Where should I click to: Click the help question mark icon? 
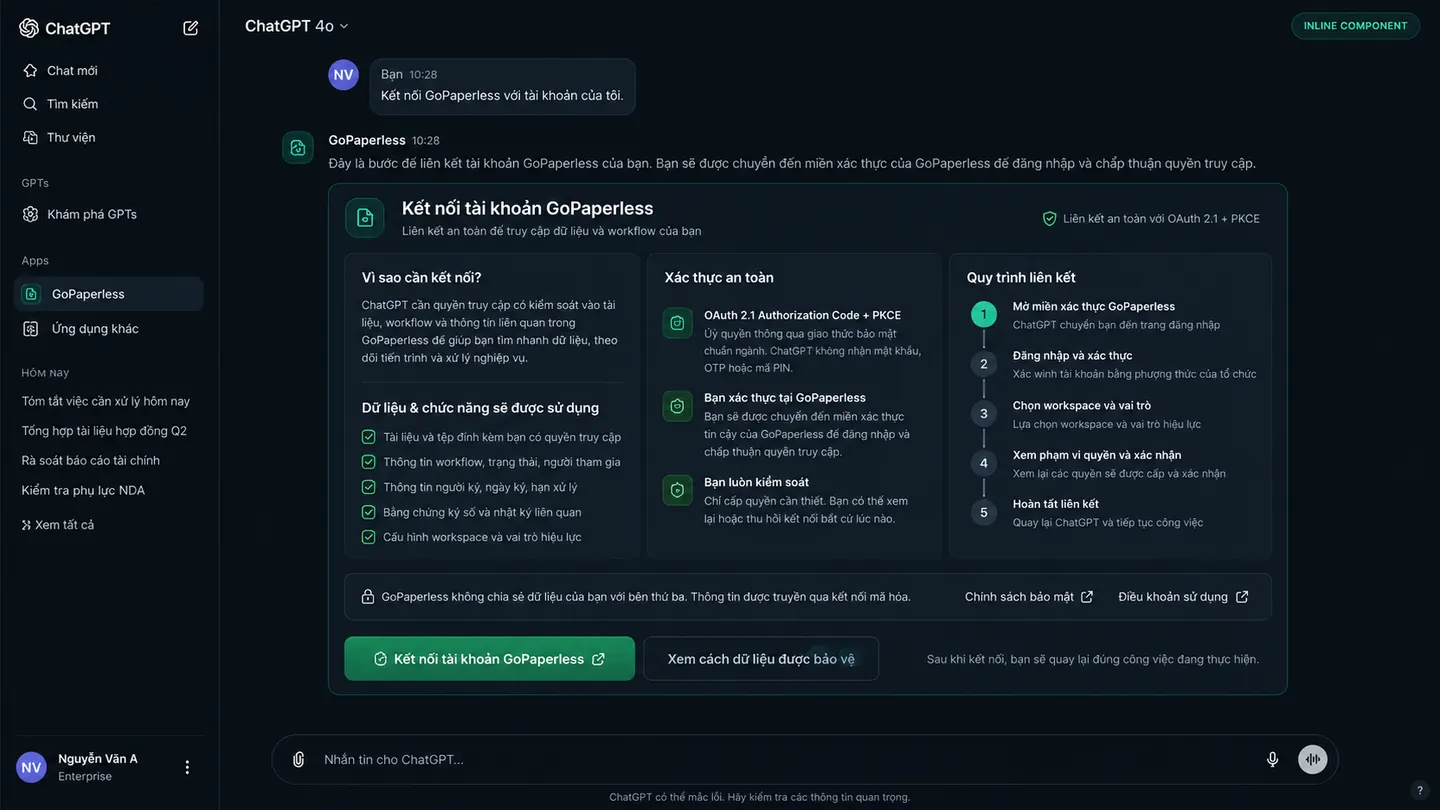click(x=1420, y=790)
